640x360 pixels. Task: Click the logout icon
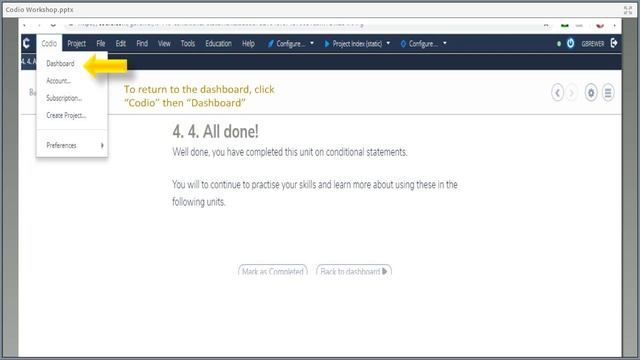(614, 43)
